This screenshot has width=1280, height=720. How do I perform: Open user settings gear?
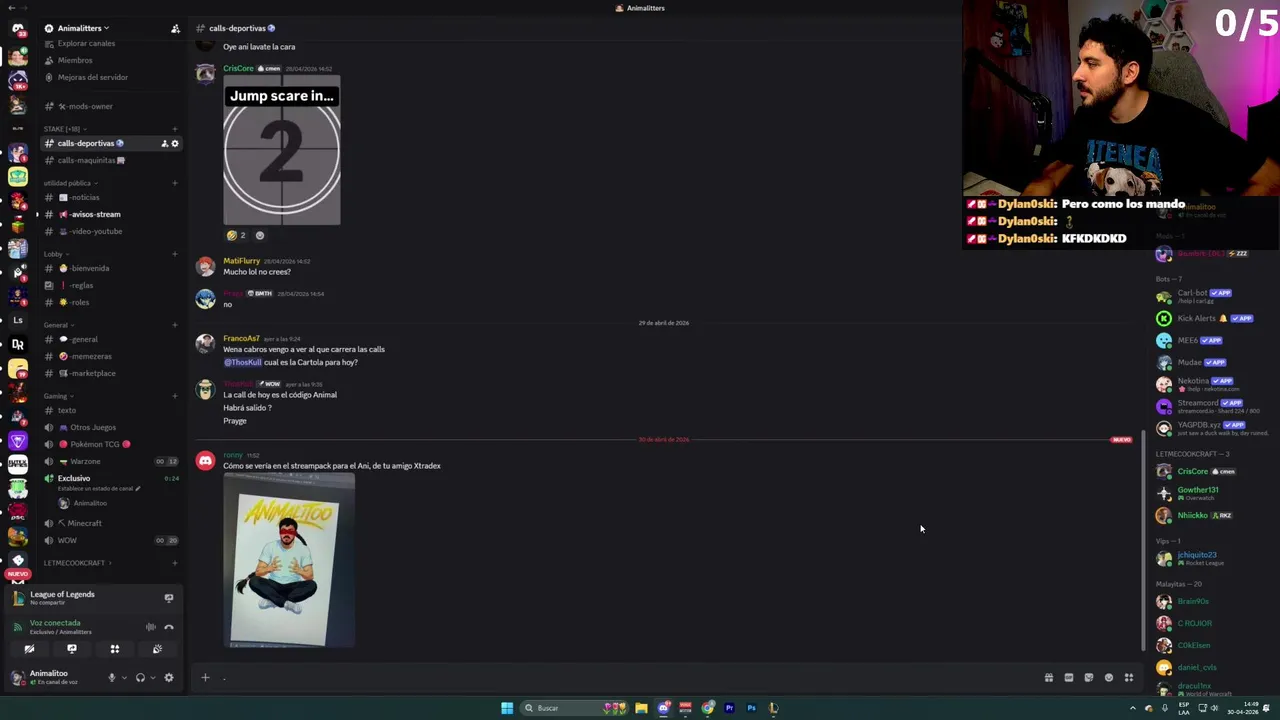169,677
